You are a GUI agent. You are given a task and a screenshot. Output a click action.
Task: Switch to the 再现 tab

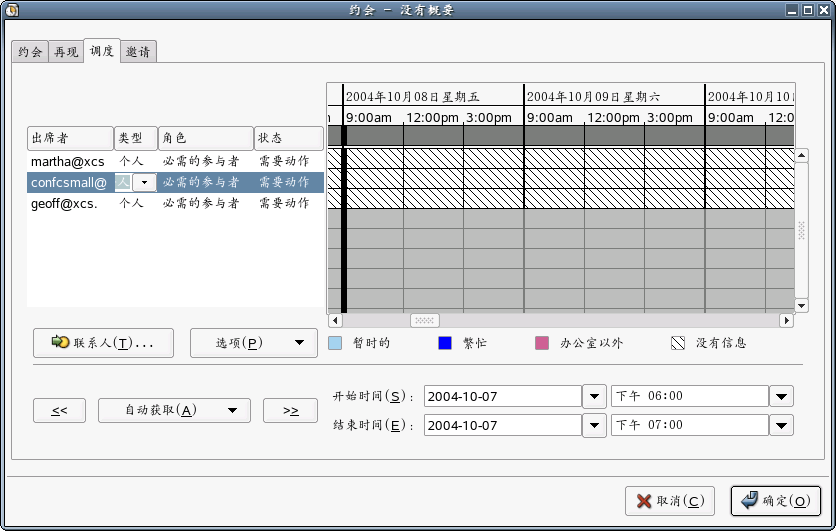66,52
